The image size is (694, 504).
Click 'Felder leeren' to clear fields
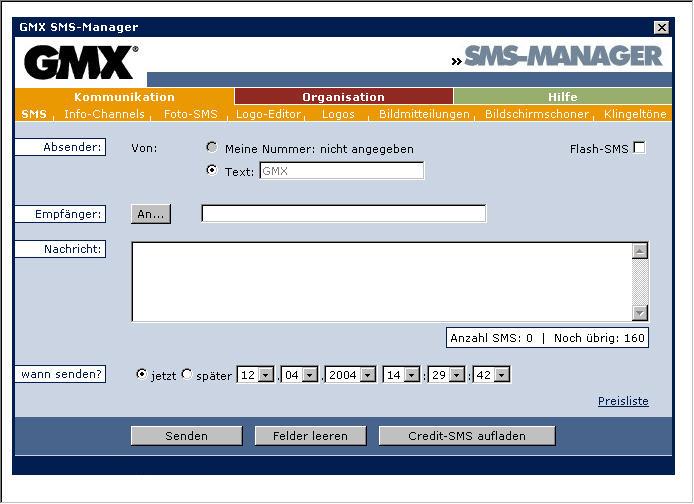(310, 436)
